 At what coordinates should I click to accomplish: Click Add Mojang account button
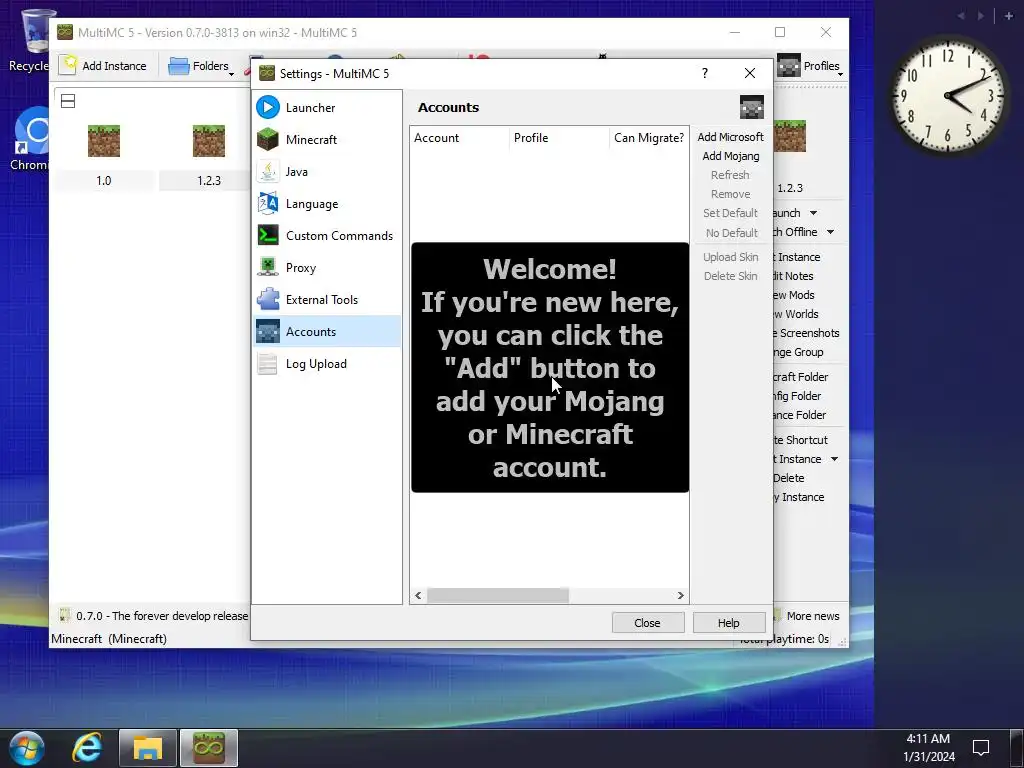(x=730, y=156)
